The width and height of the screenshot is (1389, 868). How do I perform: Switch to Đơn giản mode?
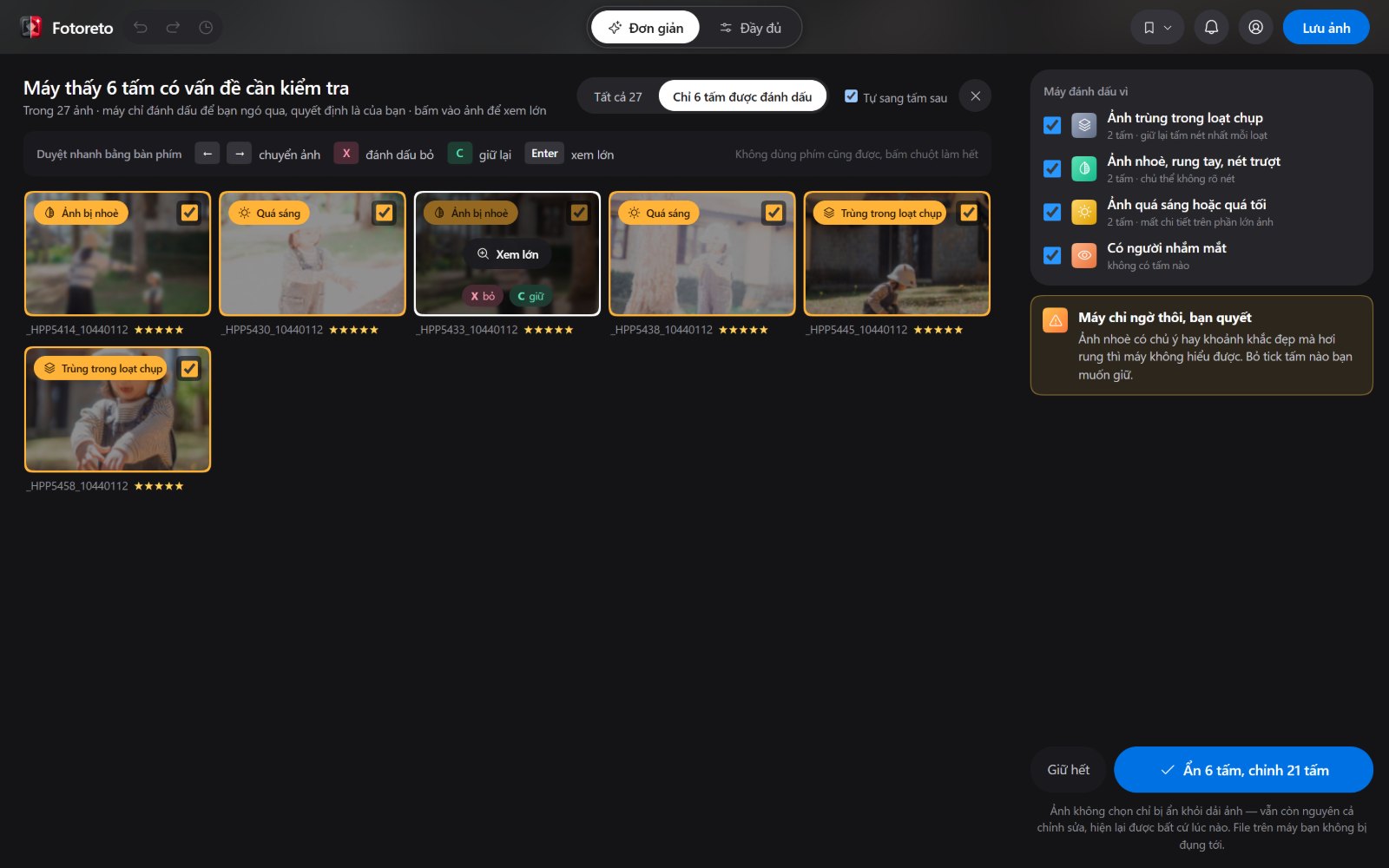[x=645, y=28]
